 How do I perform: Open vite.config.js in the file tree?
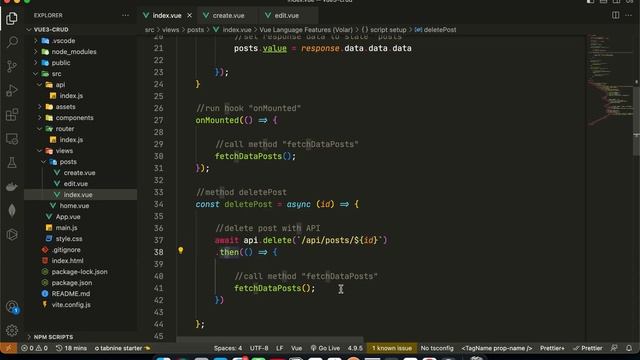(81, 305)
